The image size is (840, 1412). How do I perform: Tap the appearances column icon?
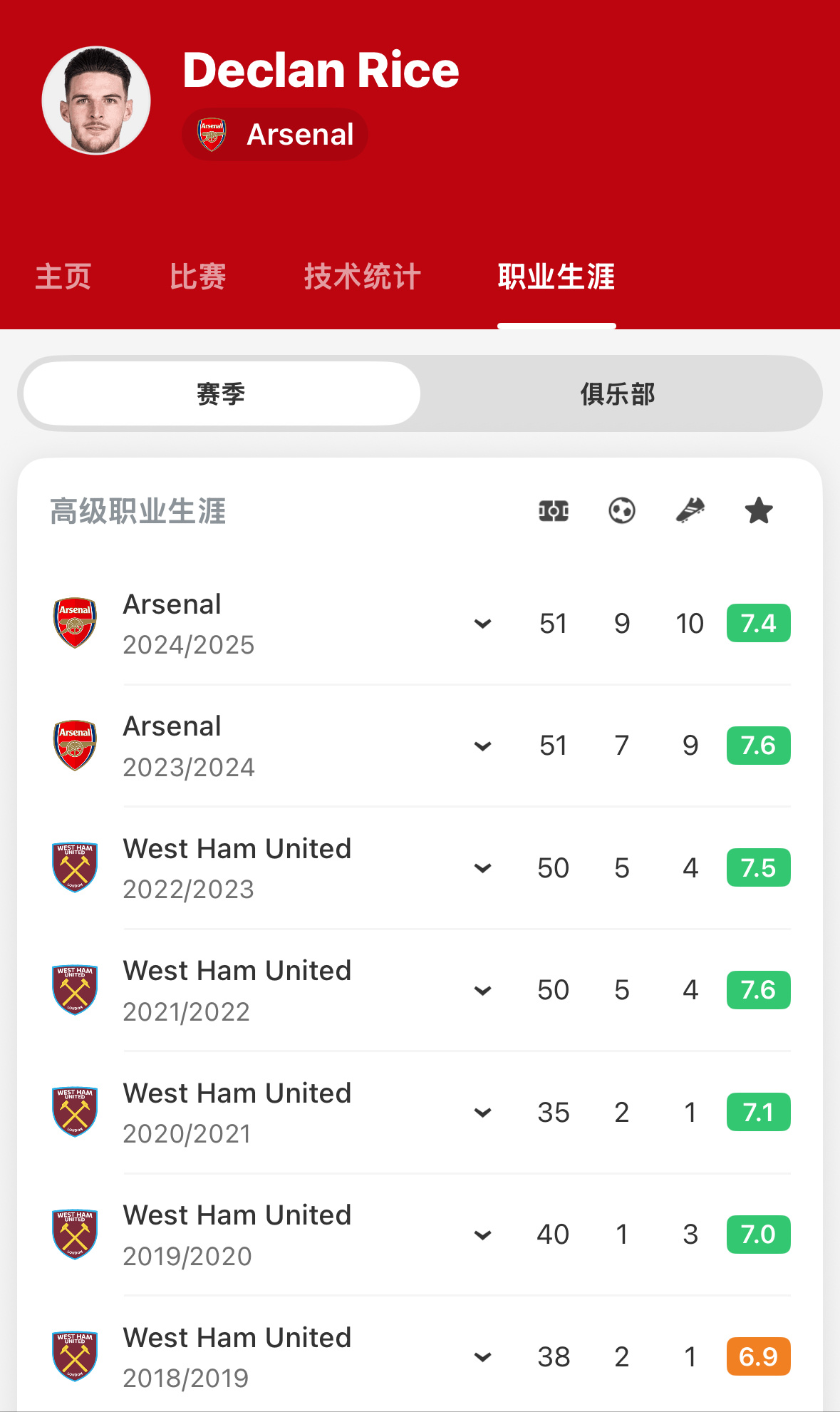[554, 510]
